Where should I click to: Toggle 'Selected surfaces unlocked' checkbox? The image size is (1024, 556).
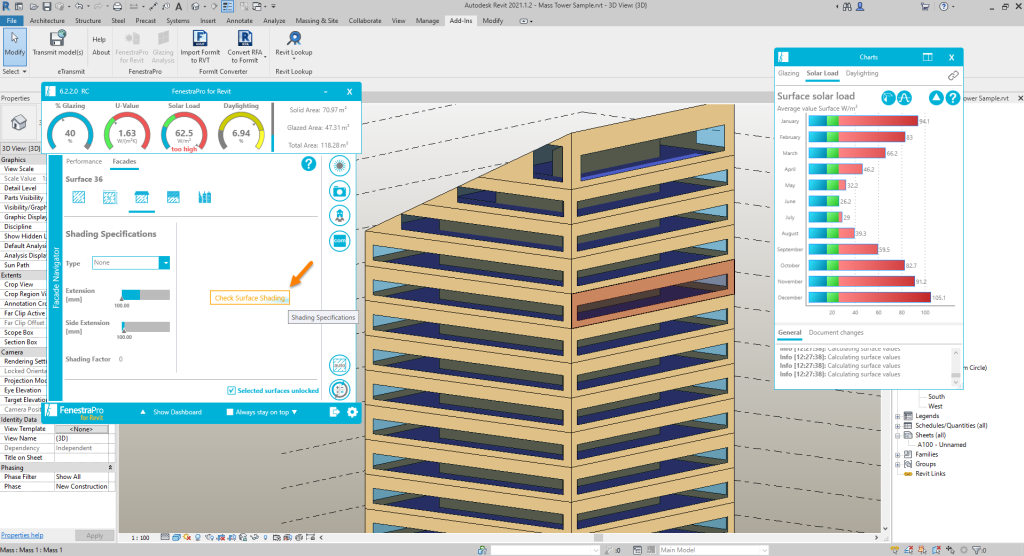tap(231, 391)
